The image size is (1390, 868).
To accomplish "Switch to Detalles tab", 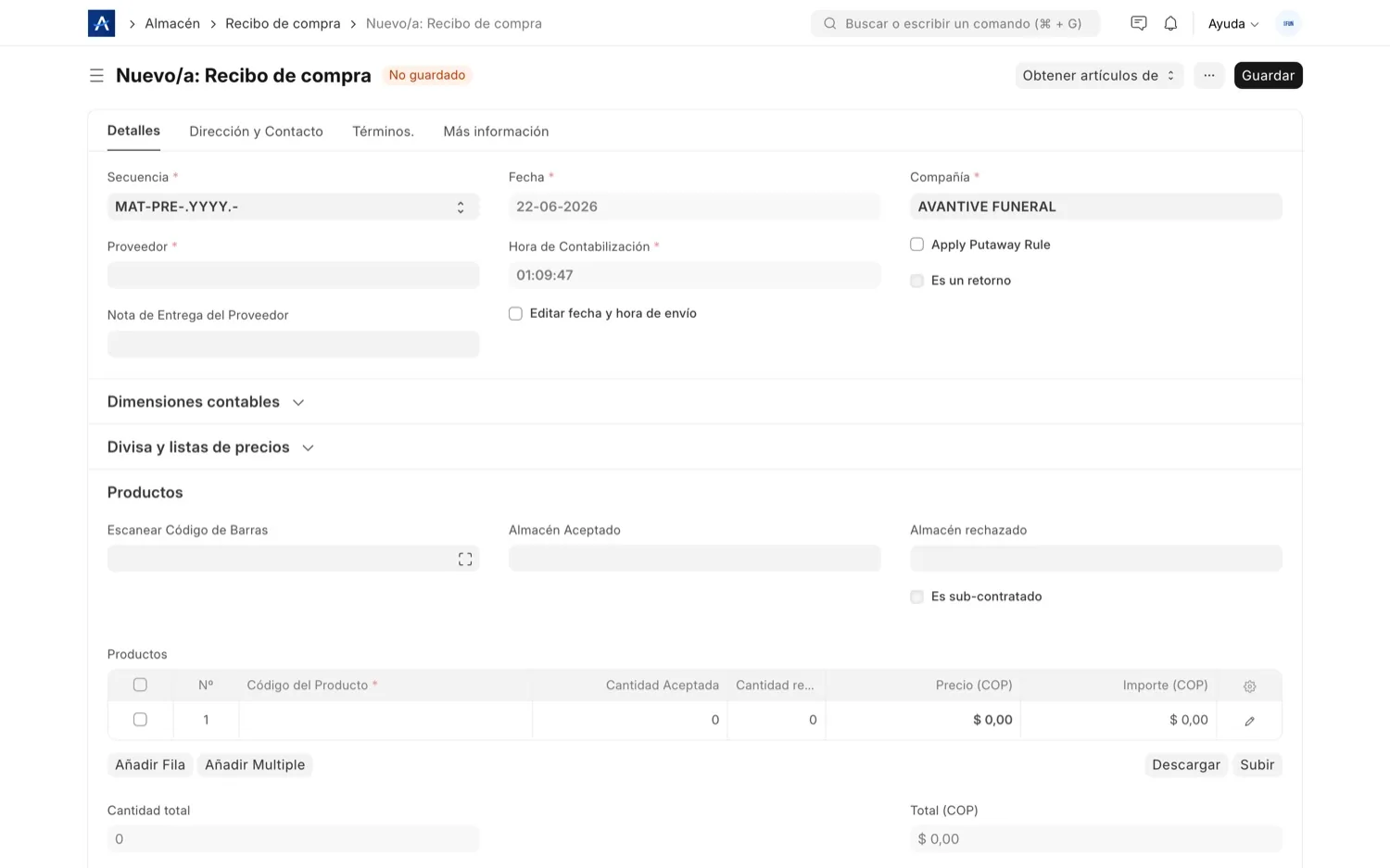I will click(x=133, y=131).
